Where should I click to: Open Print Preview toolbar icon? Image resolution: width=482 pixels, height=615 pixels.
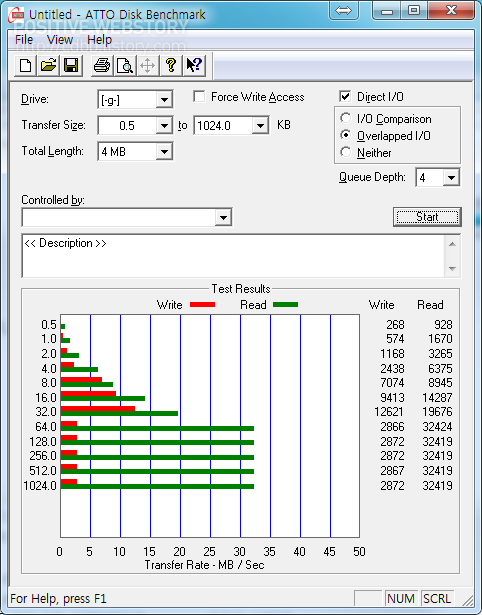(x=125, y=65)
